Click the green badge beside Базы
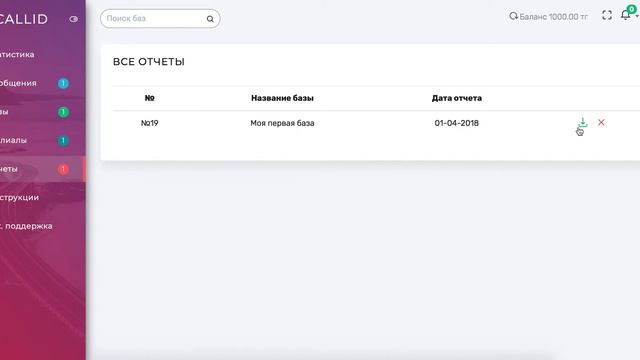 pyautogui.click(x=63, y=112)
